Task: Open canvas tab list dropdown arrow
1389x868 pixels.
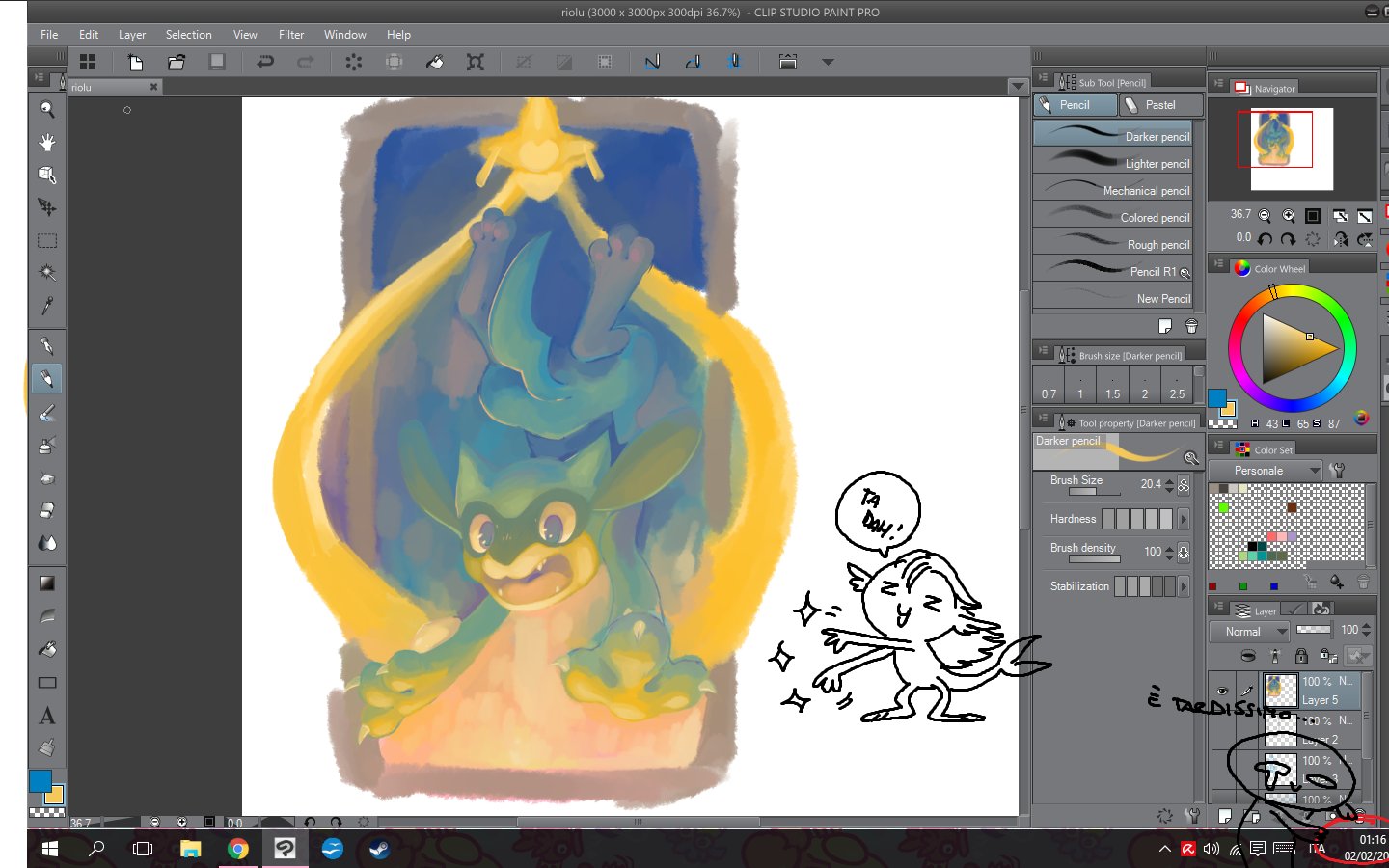Action: click(1018, 87)
